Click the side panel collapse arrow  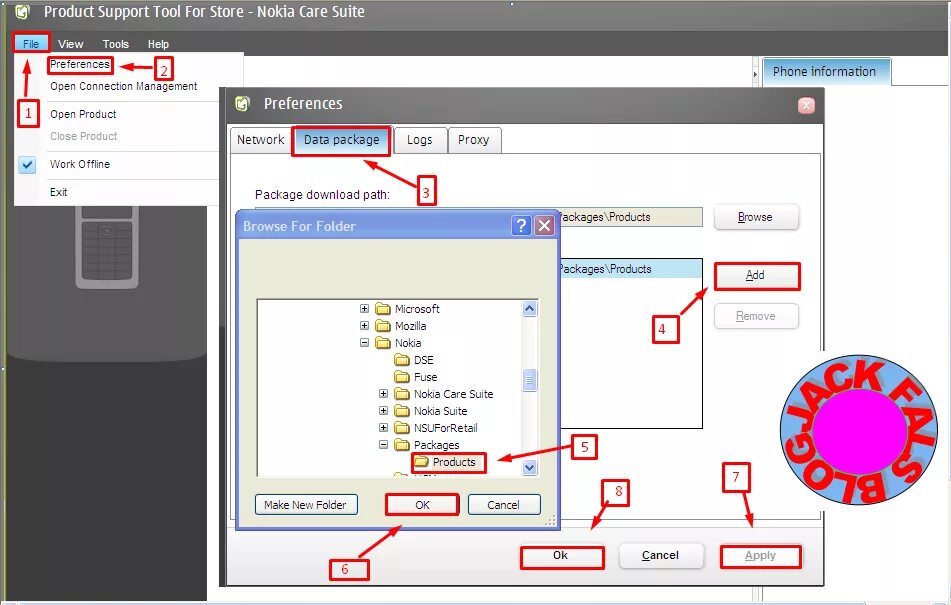[x=755, y=74]
